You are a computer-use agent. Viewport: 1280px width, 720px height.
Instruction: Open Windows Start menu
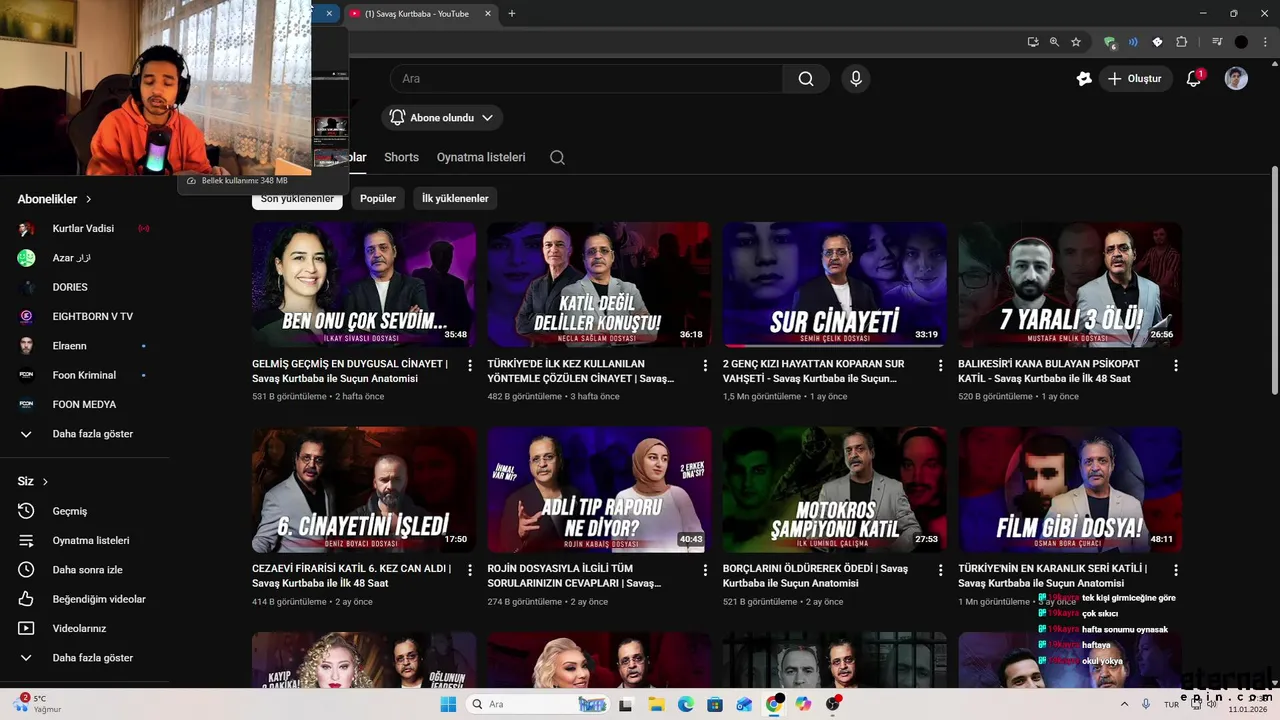click(448, 704)
